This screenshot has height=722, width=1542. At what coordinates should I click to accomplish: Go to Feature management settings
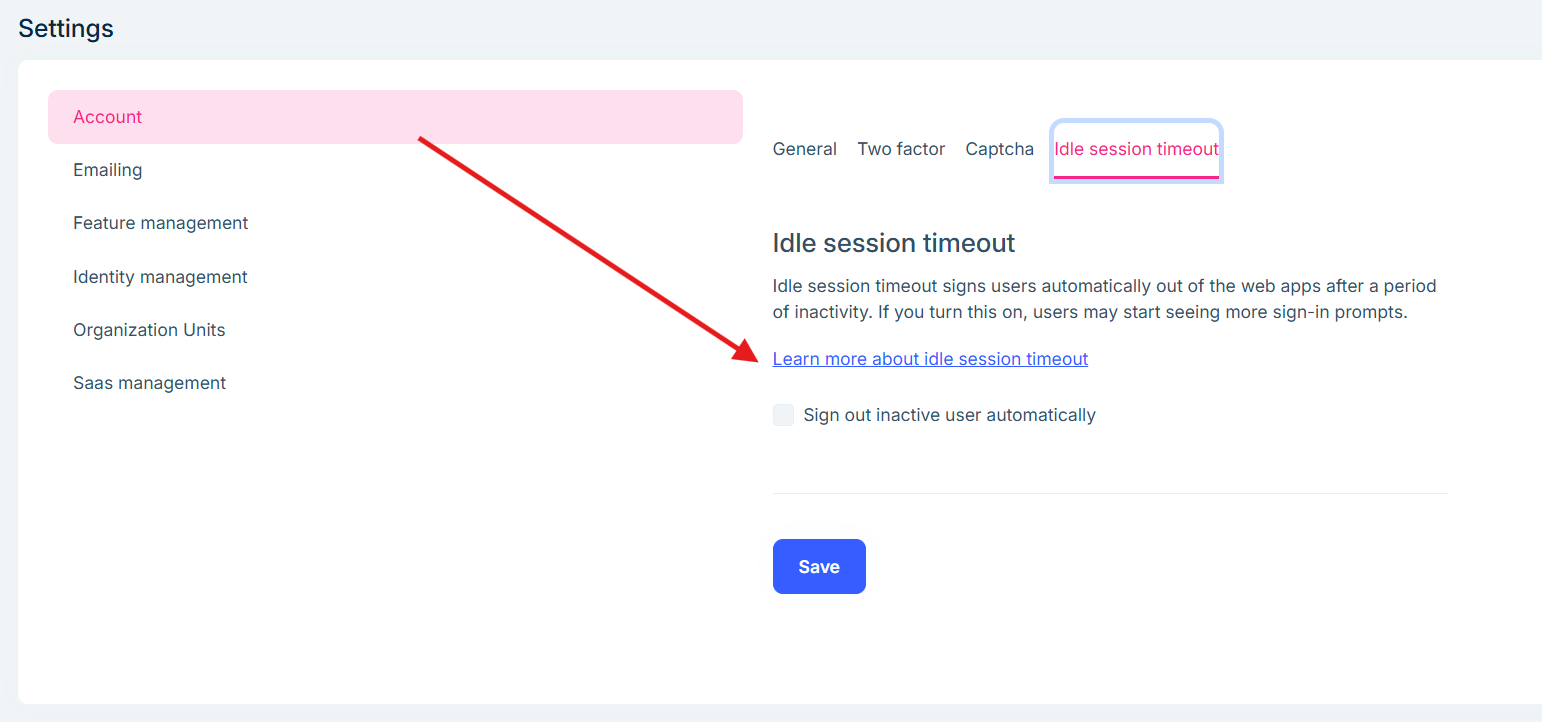coord(160,223)
